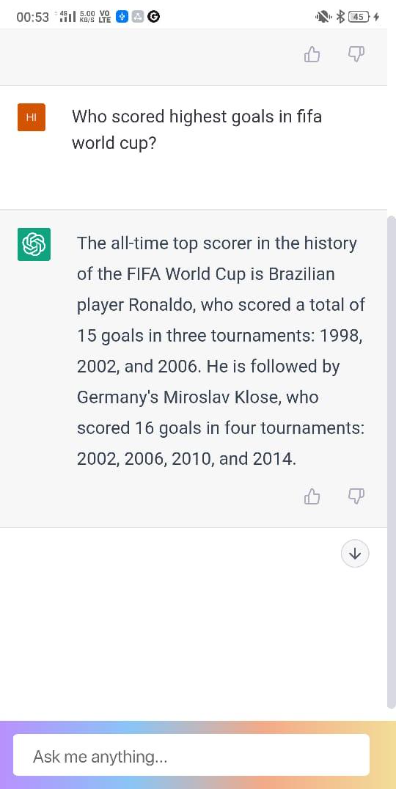The image size is (396, 789).
Task: Tap the muted bell status icon
Action: pos(323,17)
